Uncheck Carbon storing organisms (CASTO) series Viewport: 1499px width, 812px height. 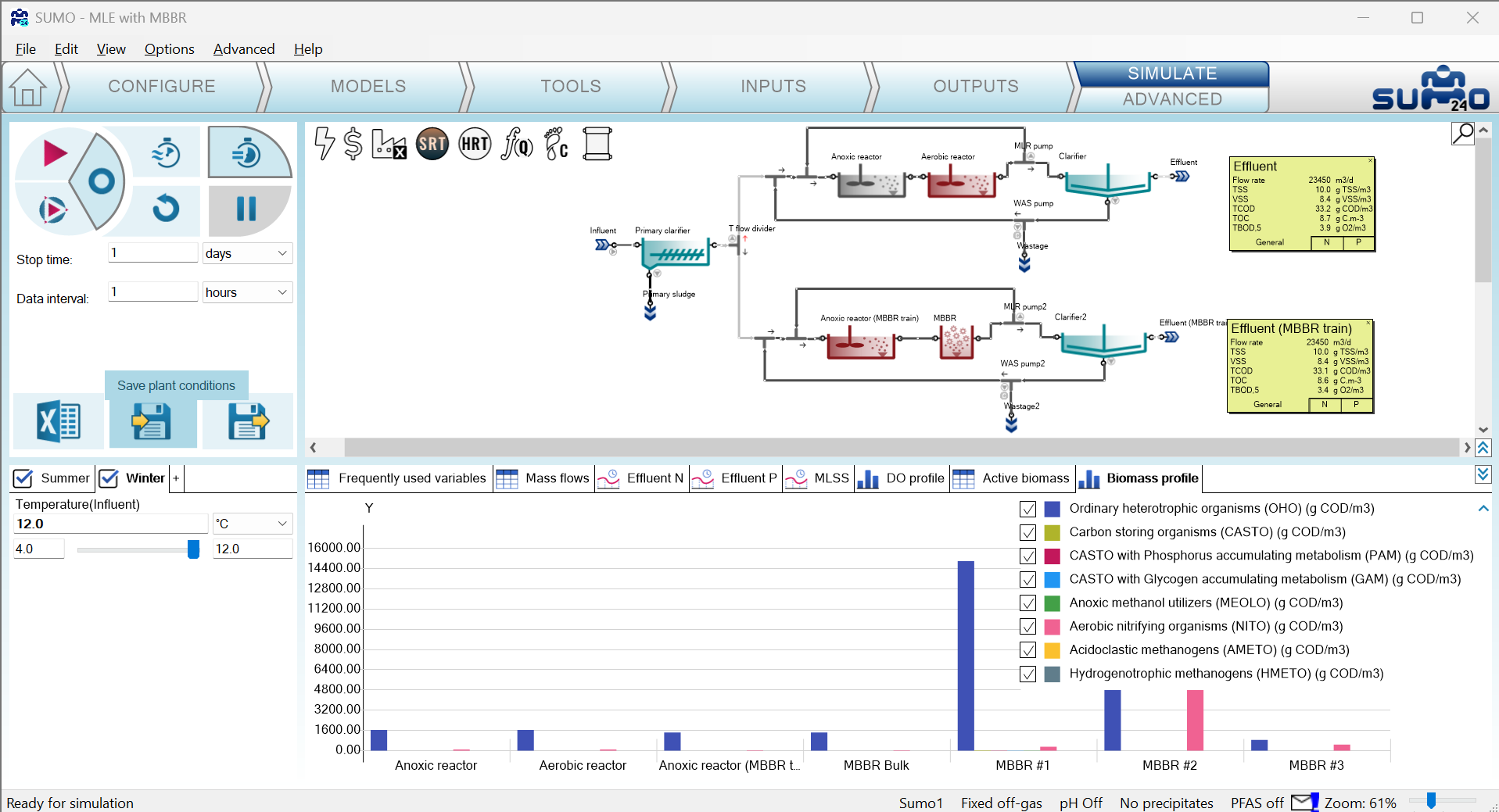[1027, 532]
